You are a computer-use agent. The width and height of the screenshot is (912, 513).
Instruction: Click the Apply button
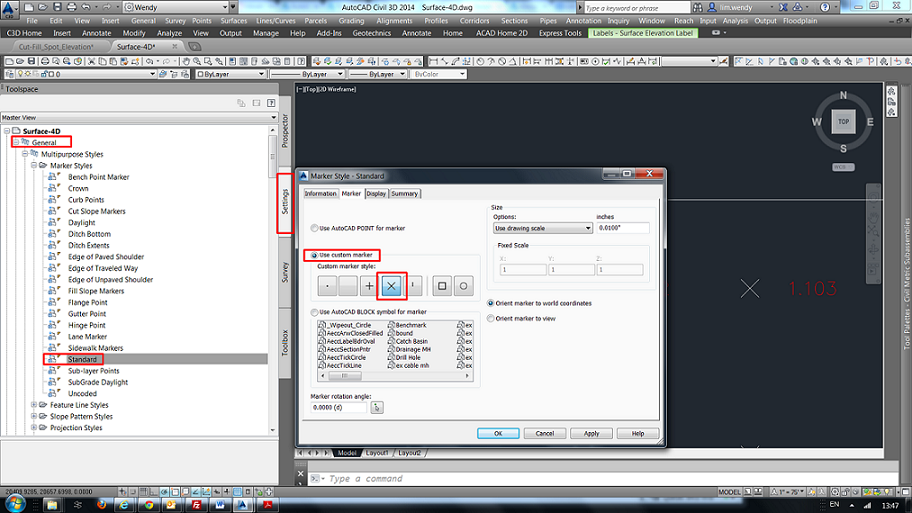(592, 433)
